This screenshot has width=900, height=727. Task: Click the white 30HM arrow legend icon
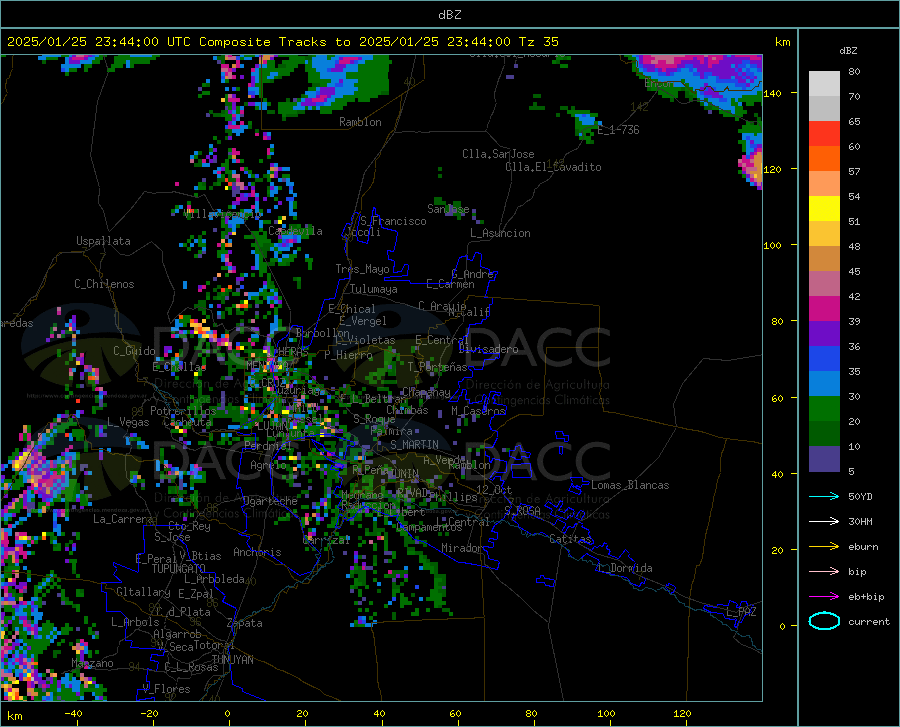(824, 522)
